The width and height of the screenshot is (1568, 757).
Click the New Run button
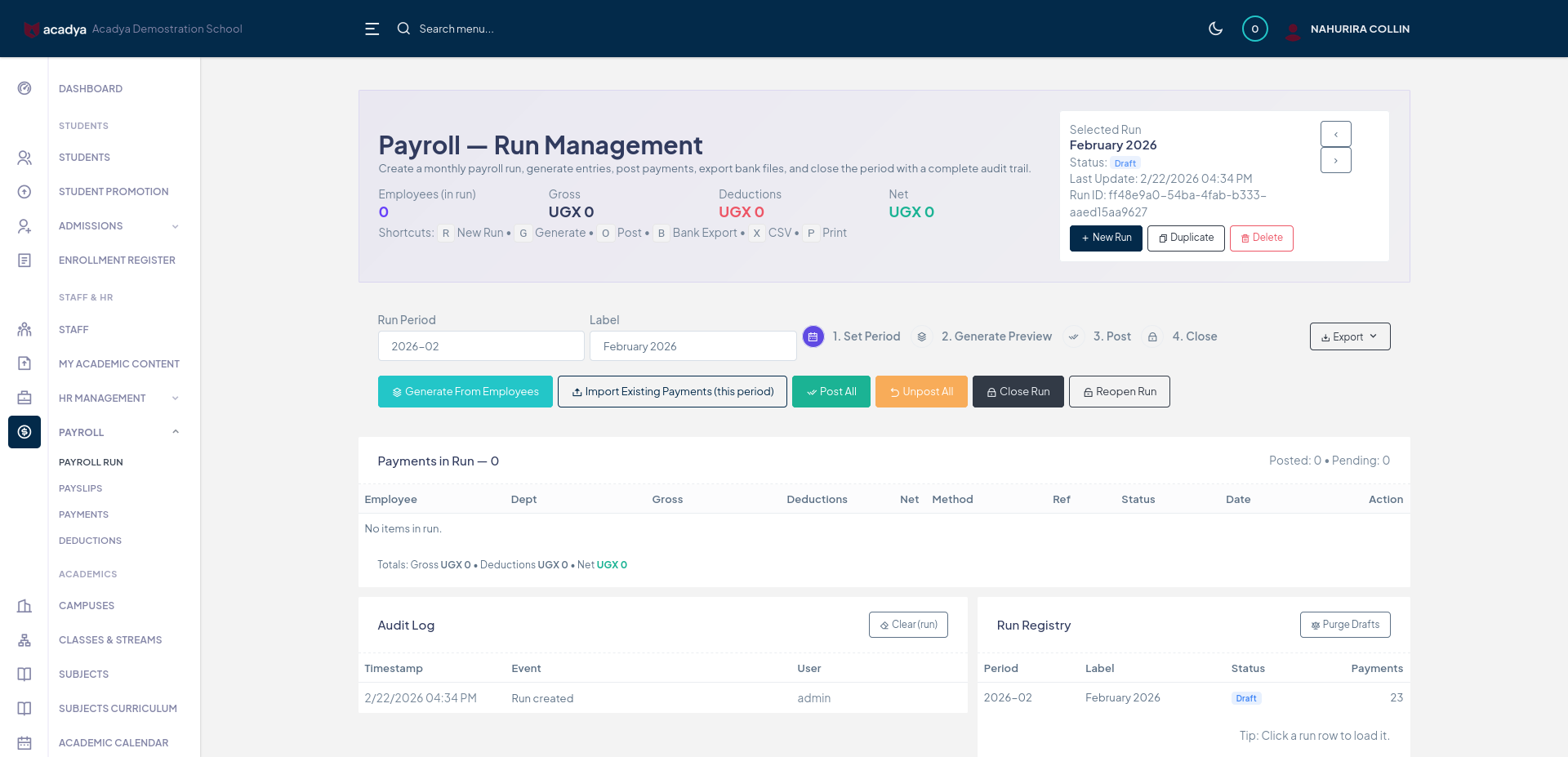1106,238
